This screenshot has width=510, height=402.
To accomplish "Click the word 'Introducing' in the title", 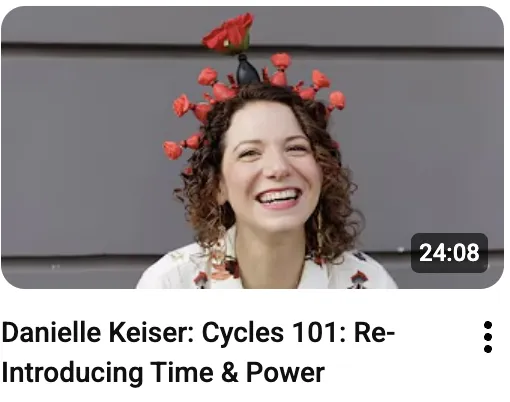I will (73, 372).
